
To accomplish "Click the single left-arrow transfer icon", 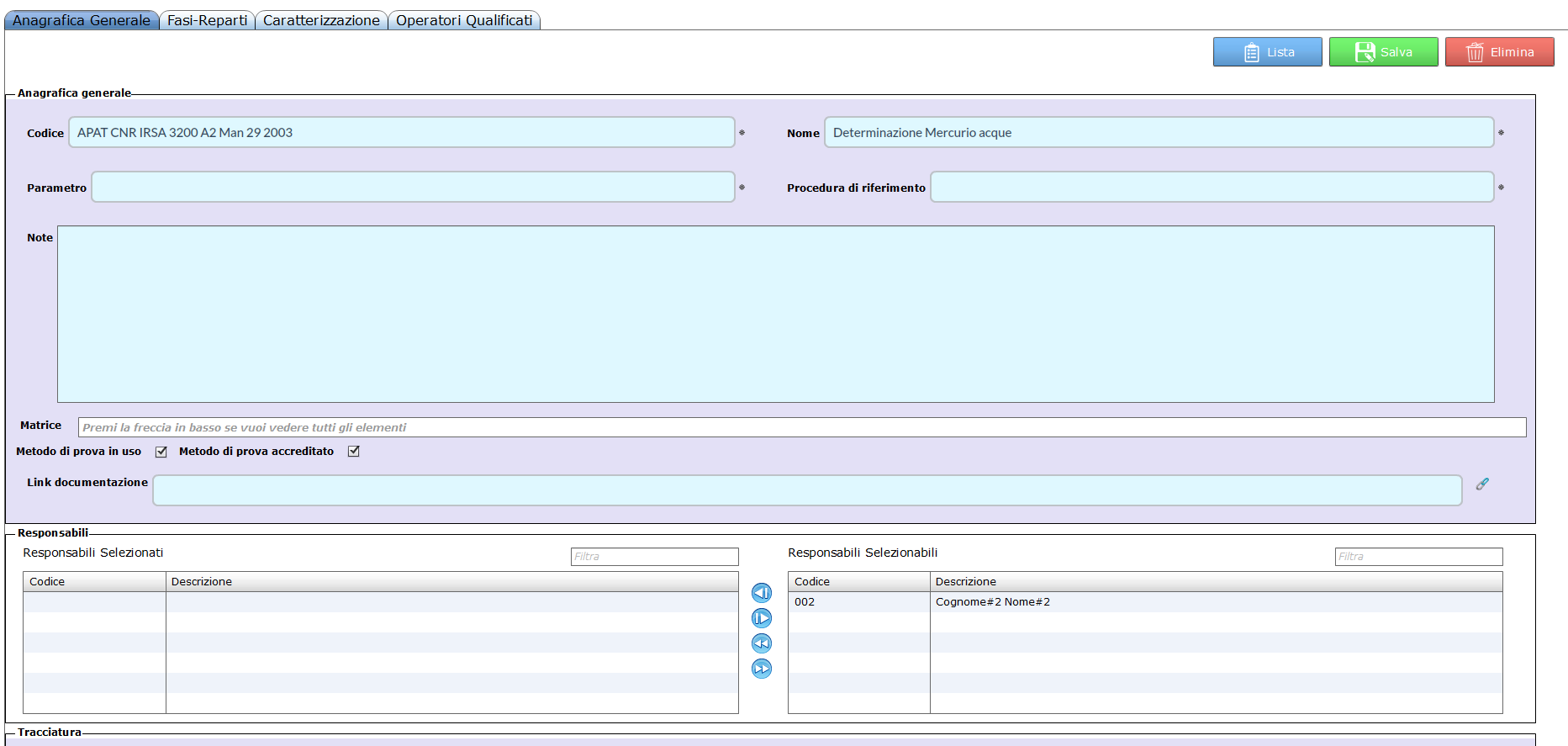I will coord(762,593).
